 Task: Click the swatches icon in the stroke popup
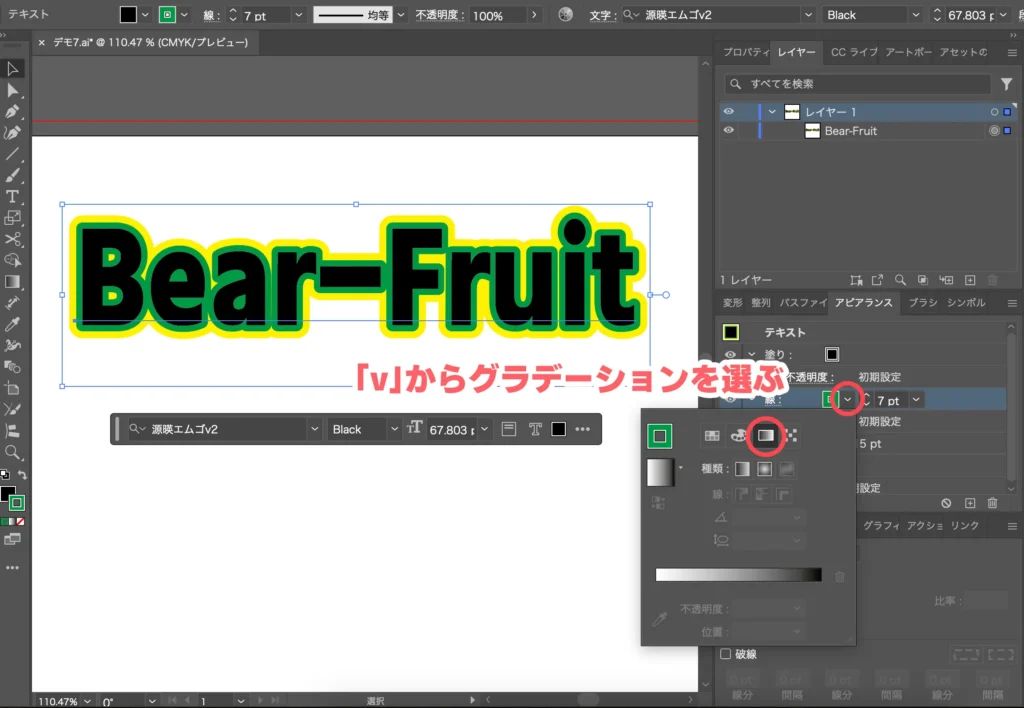tap(711, 436)
